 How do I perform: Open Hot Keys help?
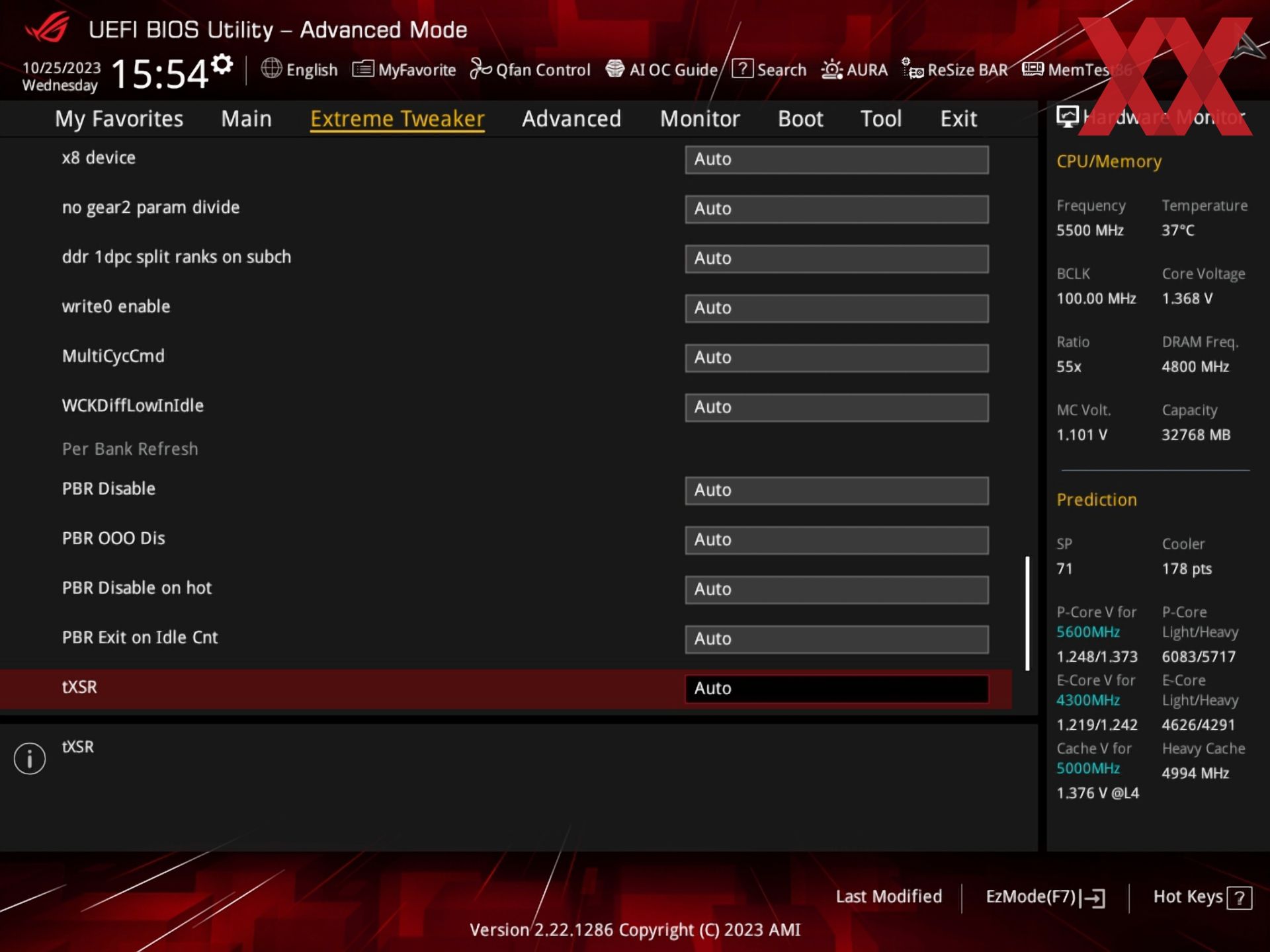click(1202, 897)
